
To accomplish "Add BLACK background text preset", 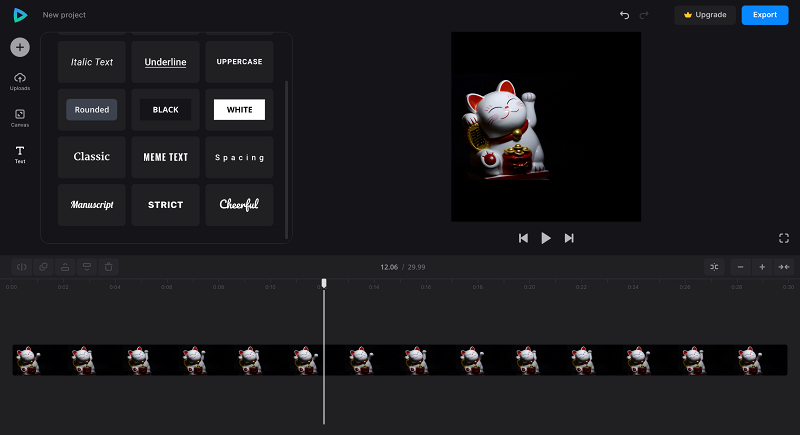I will tap(165, 110).
